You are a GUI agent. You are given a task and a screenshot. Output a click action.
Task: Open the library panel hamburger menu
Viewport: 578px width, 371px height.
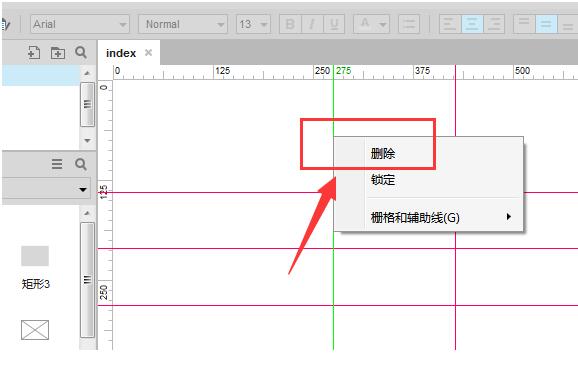57,164
